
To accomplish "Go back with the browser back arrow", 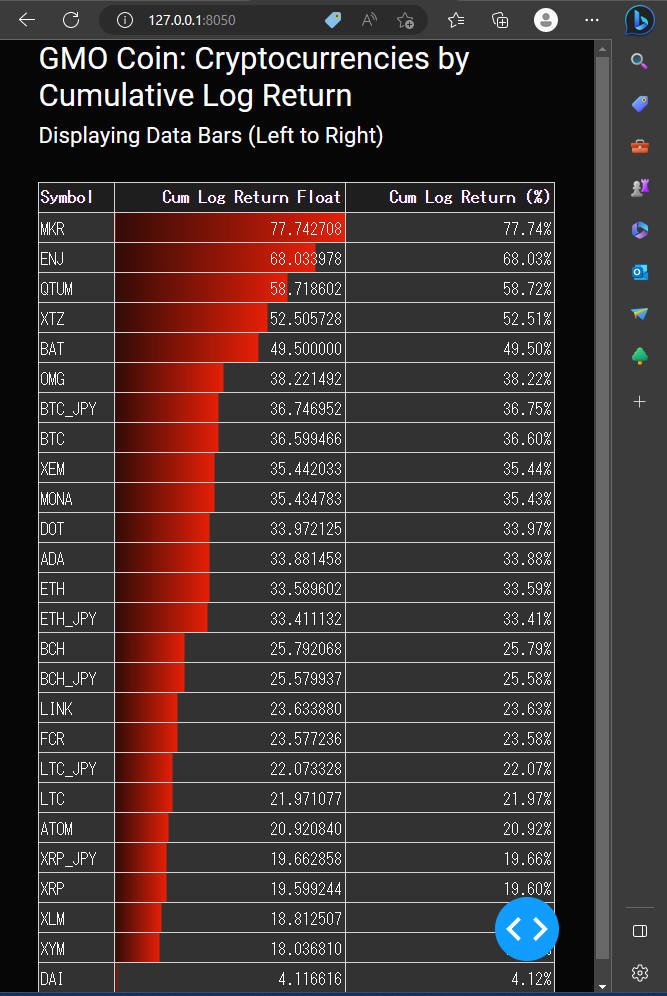I will pos(27,20).
